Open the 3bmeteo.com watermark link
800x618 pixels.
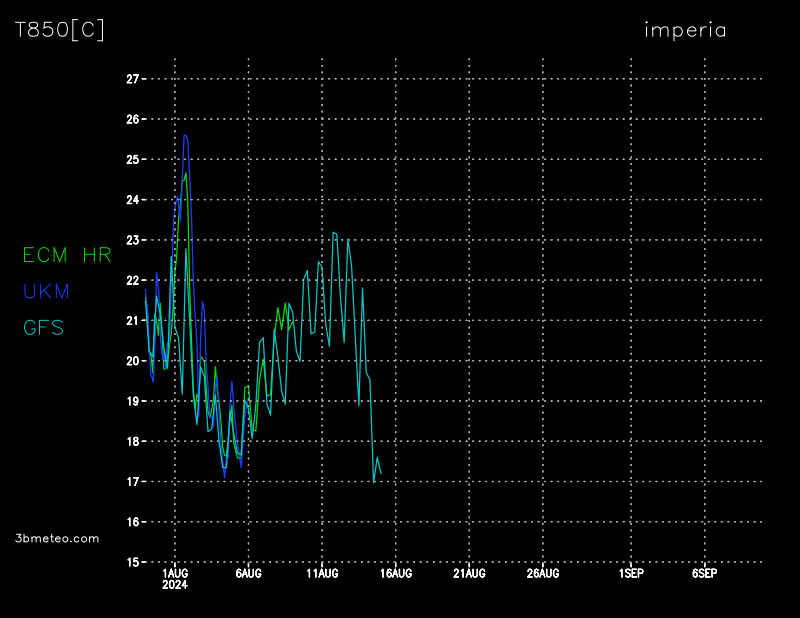coord(58,538)
